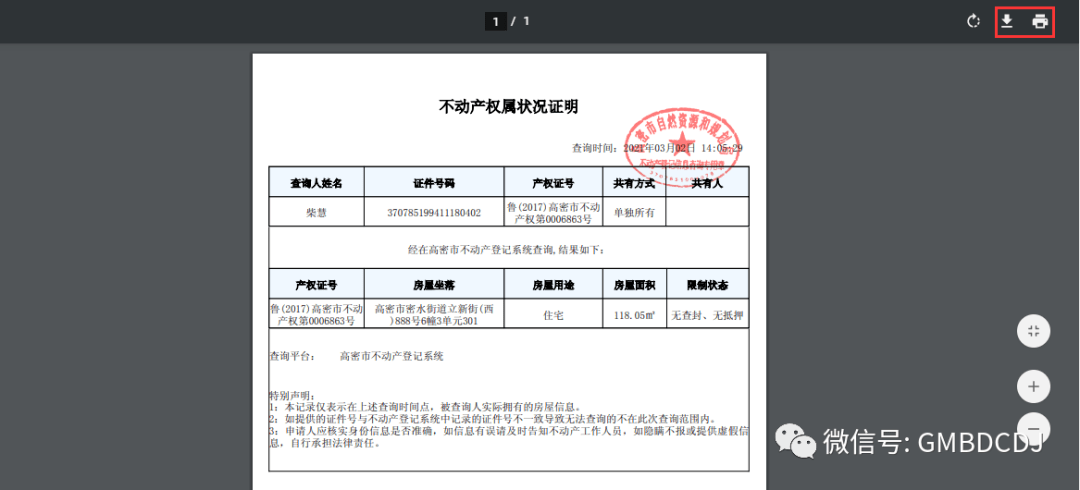Click the rotate clockwise icon
This screenshot has height=490, width=1080.
(973, 22)
